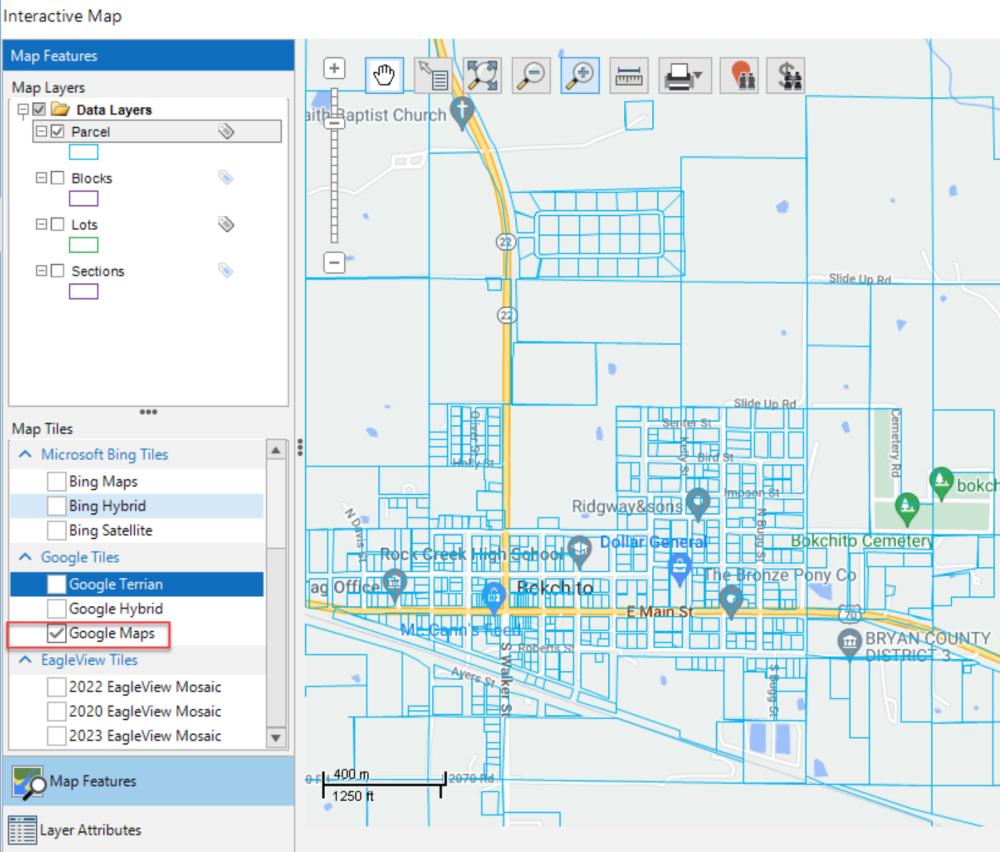1000x852 pixels.
Task: Click the label tag icon beside Lots
Action: click(226, 224)
